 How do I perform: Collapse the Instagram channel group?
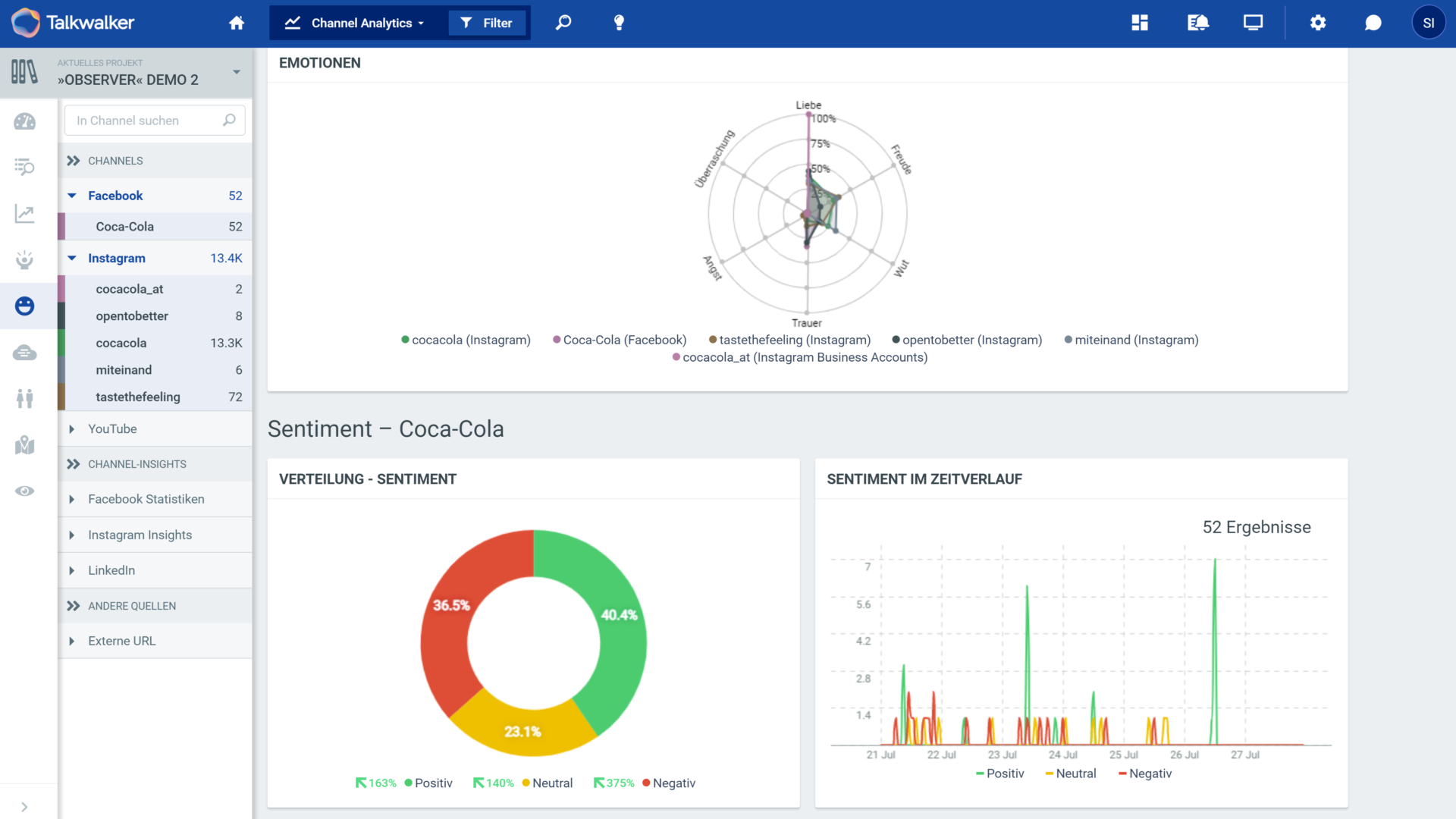coord(72,259)
